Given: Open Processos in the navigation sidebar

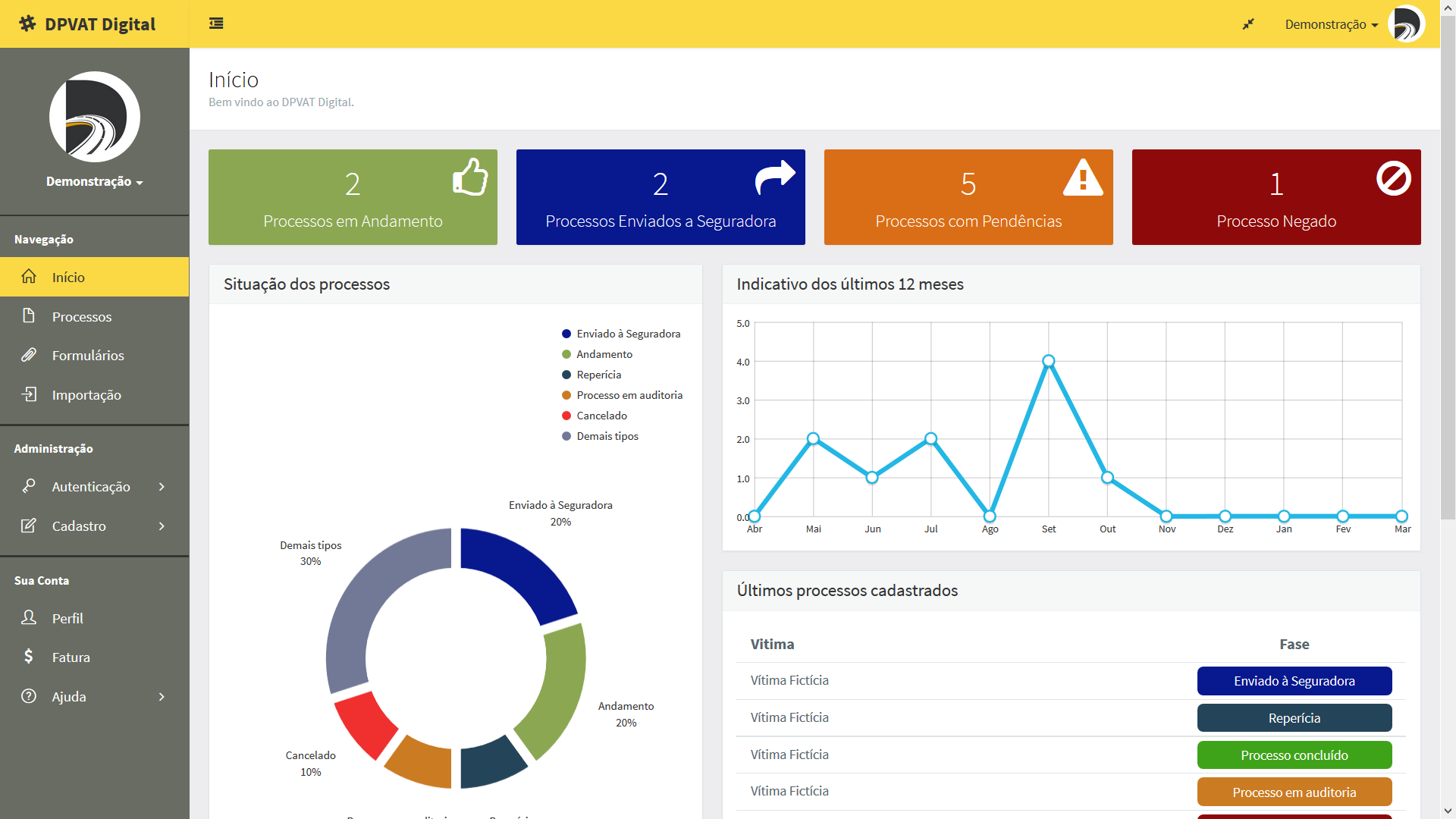Looking at the screenshot, I should pos(82,317).
